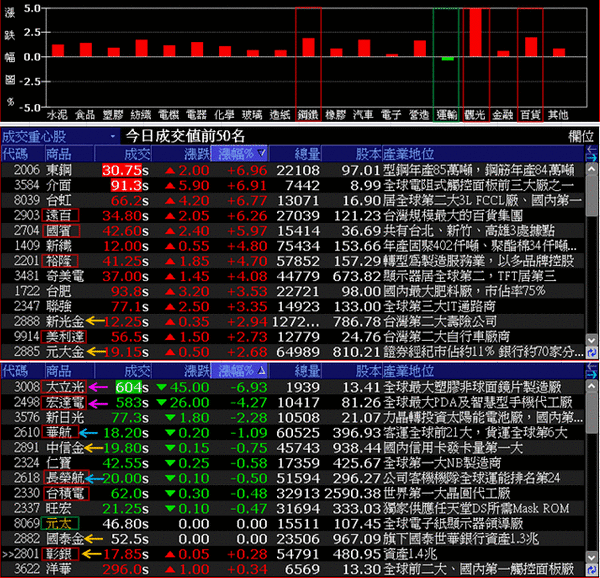Select the 裕隆 stock name
The image size is (600, 578).
(59, 261)
